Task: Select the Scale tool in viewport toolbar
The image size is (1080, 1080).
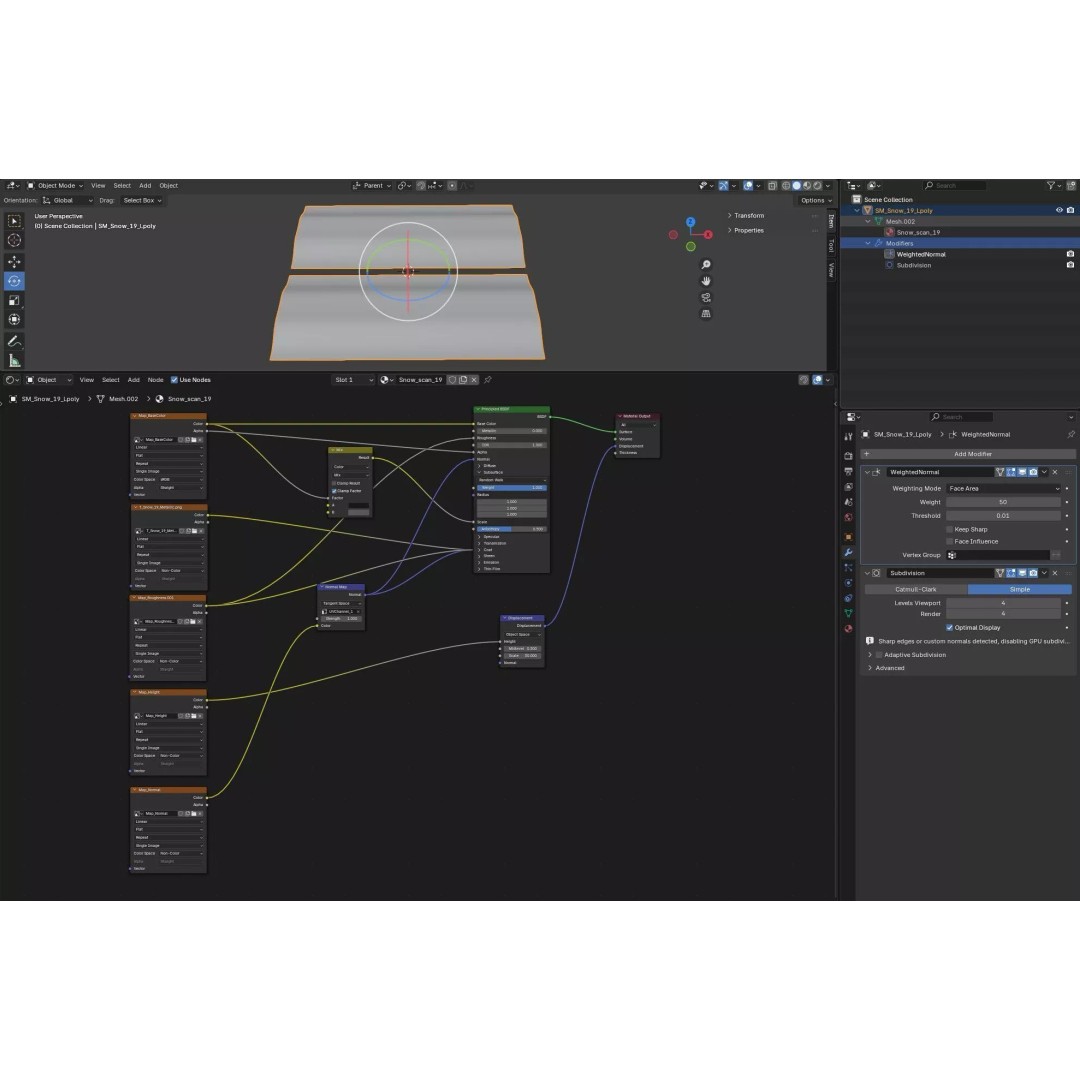Action: pyautogui.click(x=14, y=300)
